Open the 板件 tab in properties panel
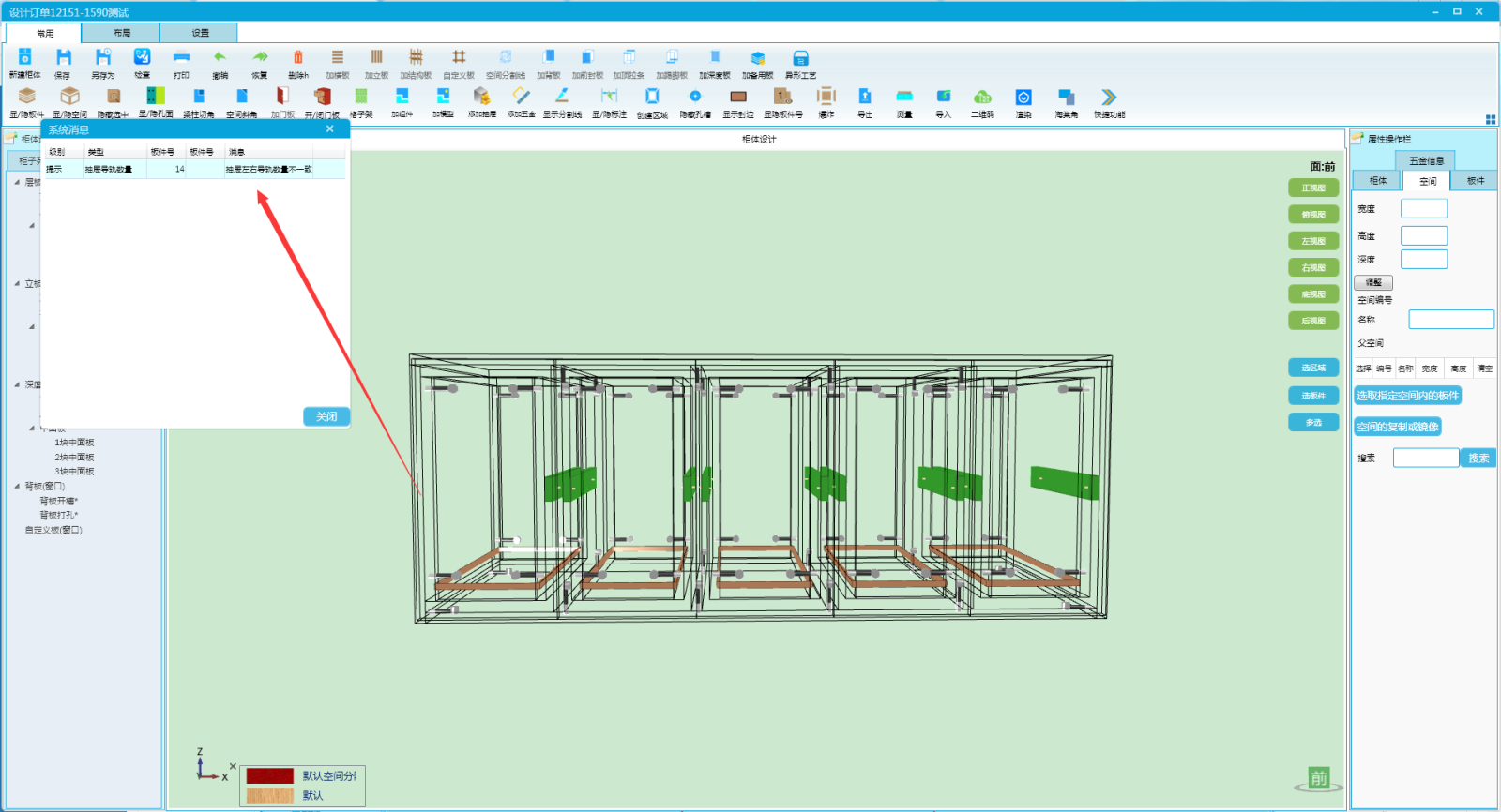 (1475, 181)
